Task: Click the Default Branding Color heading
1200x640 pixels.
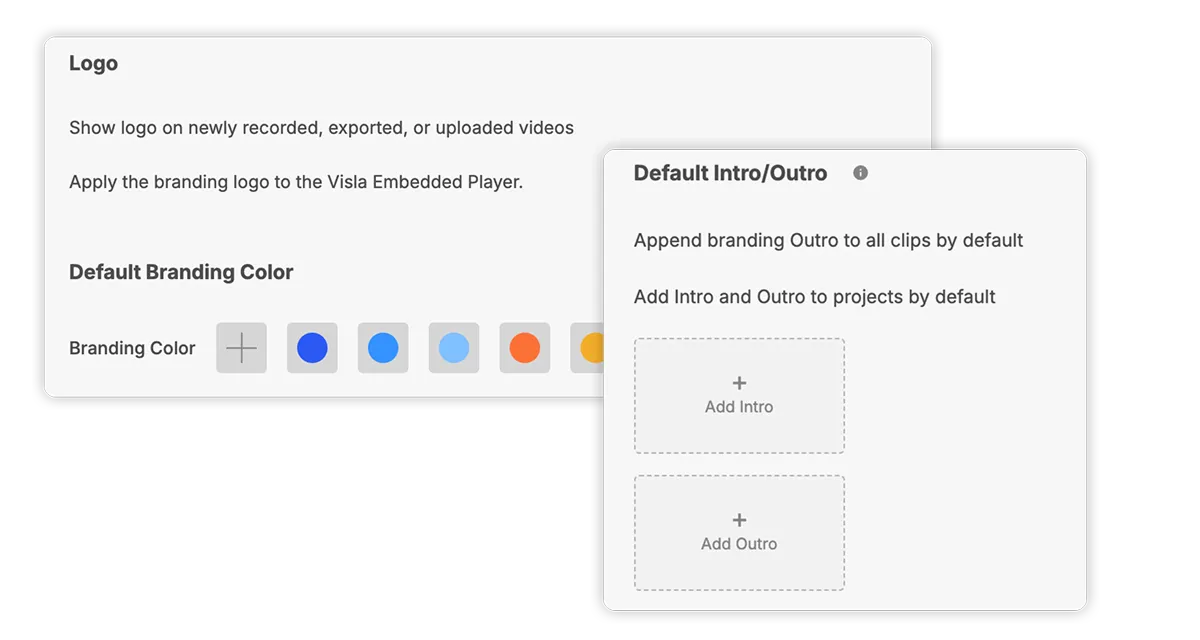Action: click(x=181, y=272)
